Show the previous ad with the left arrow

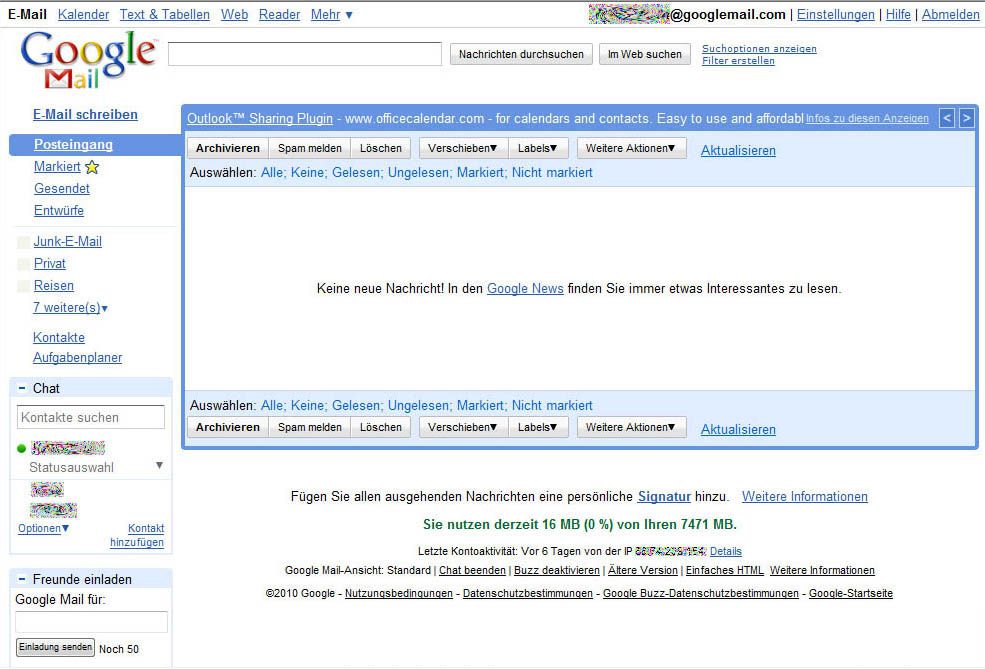[947, 117]
